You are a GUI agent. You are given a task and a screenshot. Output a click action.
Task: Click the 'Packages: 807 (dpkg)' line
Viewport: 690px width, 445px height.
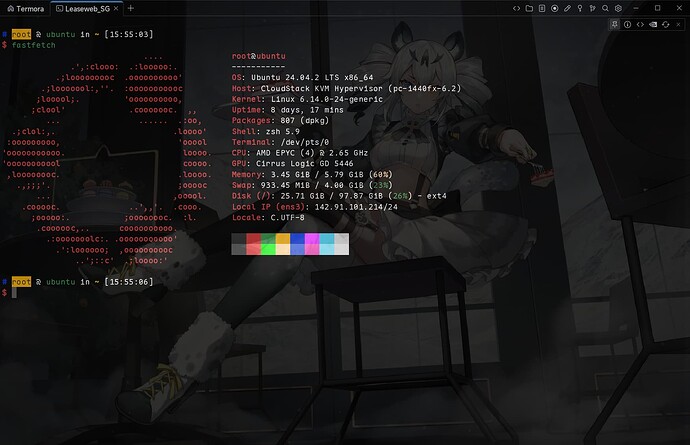point(280,121)
